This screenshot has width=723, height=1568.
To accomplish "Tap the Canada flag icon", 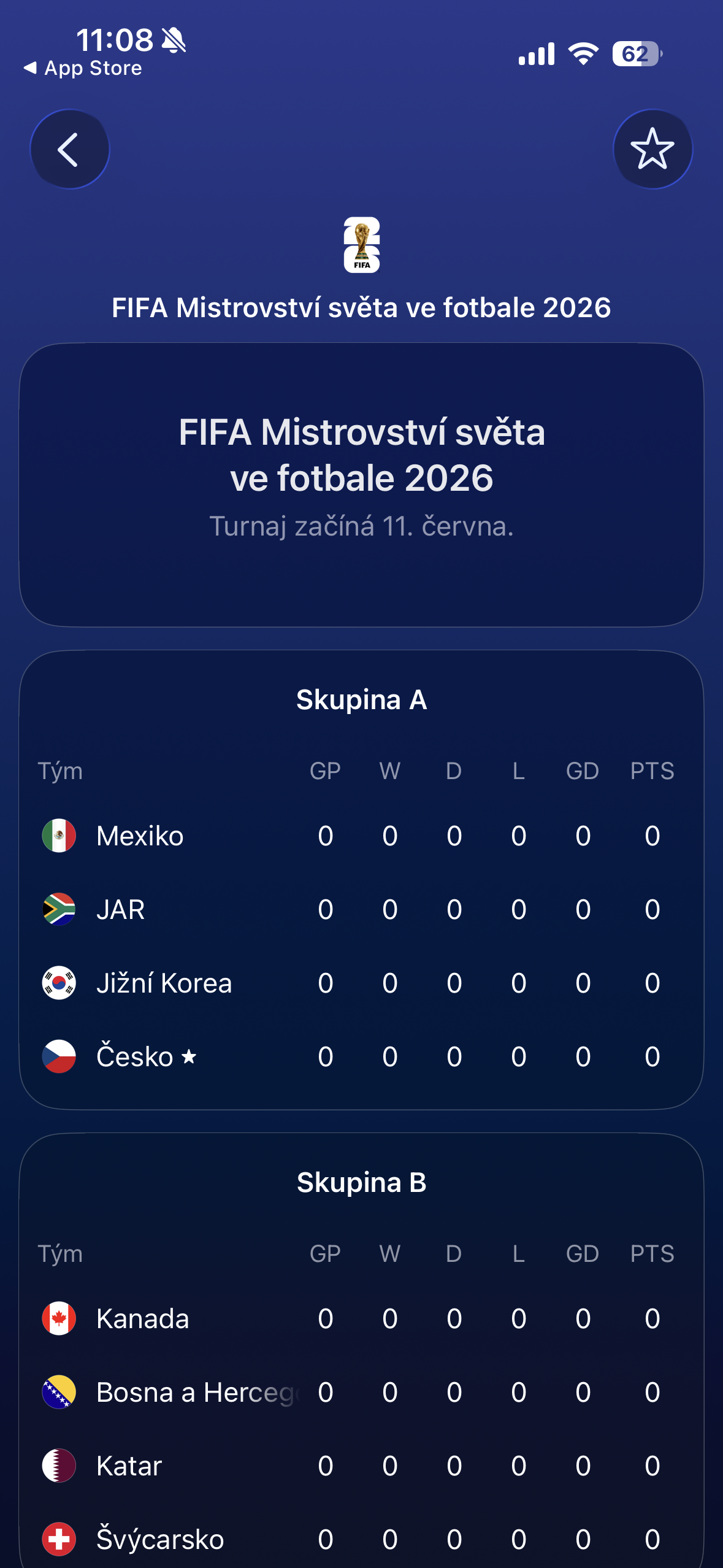I will [x=59, y=1318].
